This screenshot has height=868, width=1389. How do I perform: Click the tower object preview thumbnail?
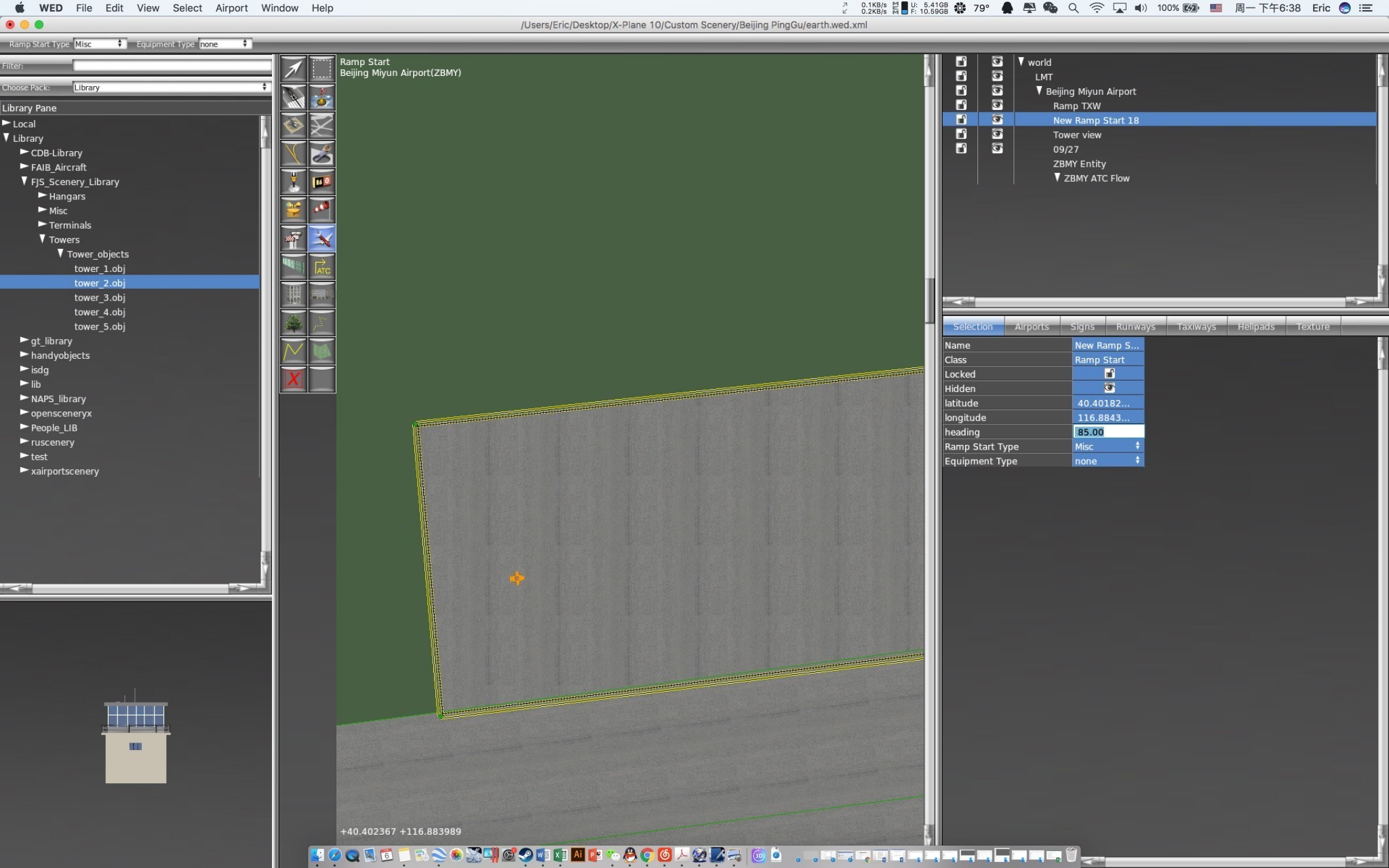tap(136, 737)
